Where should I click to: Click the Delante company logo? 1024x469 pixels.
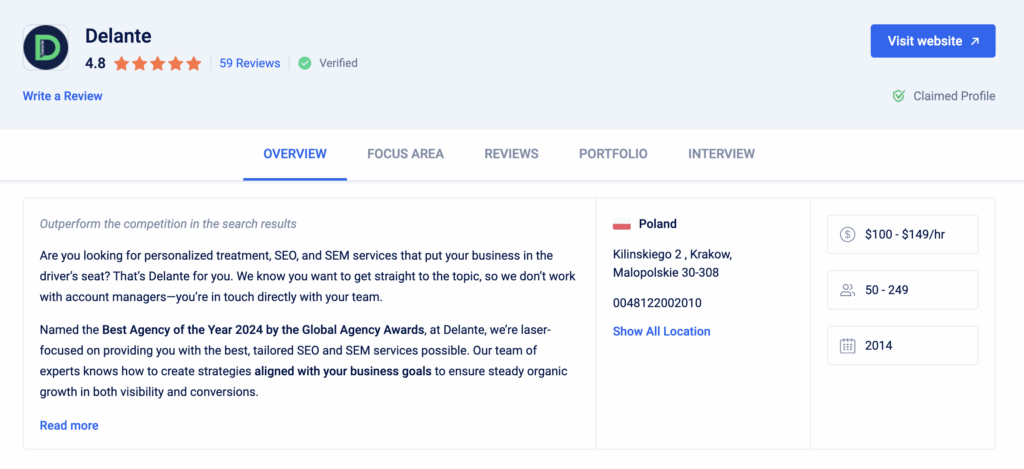point(46,48)
